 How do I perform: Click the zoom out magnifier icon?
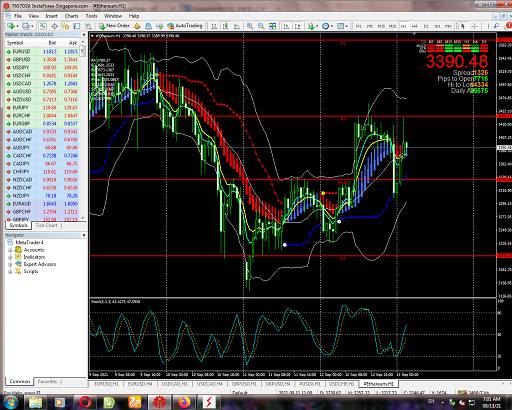pos(261,26)
